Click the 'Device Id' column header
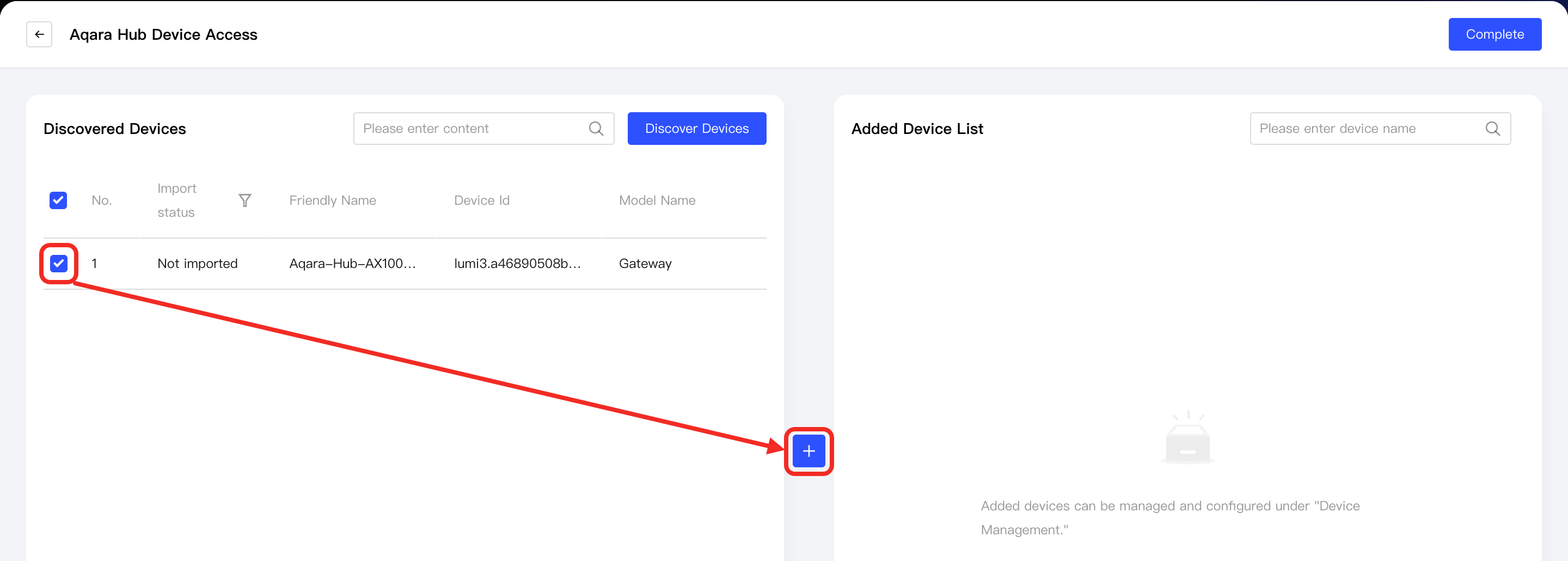This screenshot has height=561, width=1568. [481, 200]
